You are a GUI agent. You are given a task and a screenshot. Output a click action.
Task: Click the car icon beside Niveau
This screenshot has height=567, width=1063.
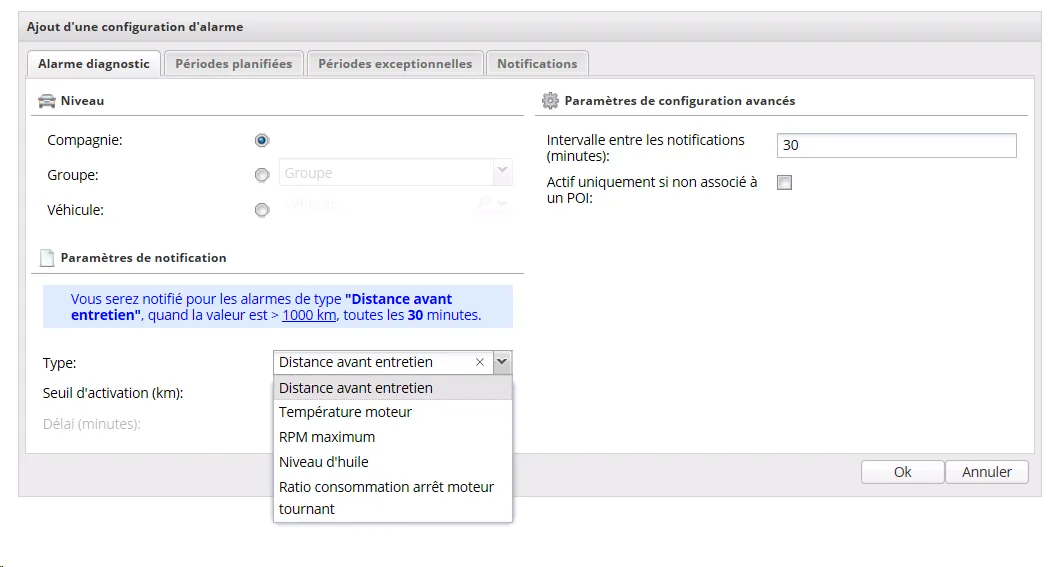[x=47, y=101]
